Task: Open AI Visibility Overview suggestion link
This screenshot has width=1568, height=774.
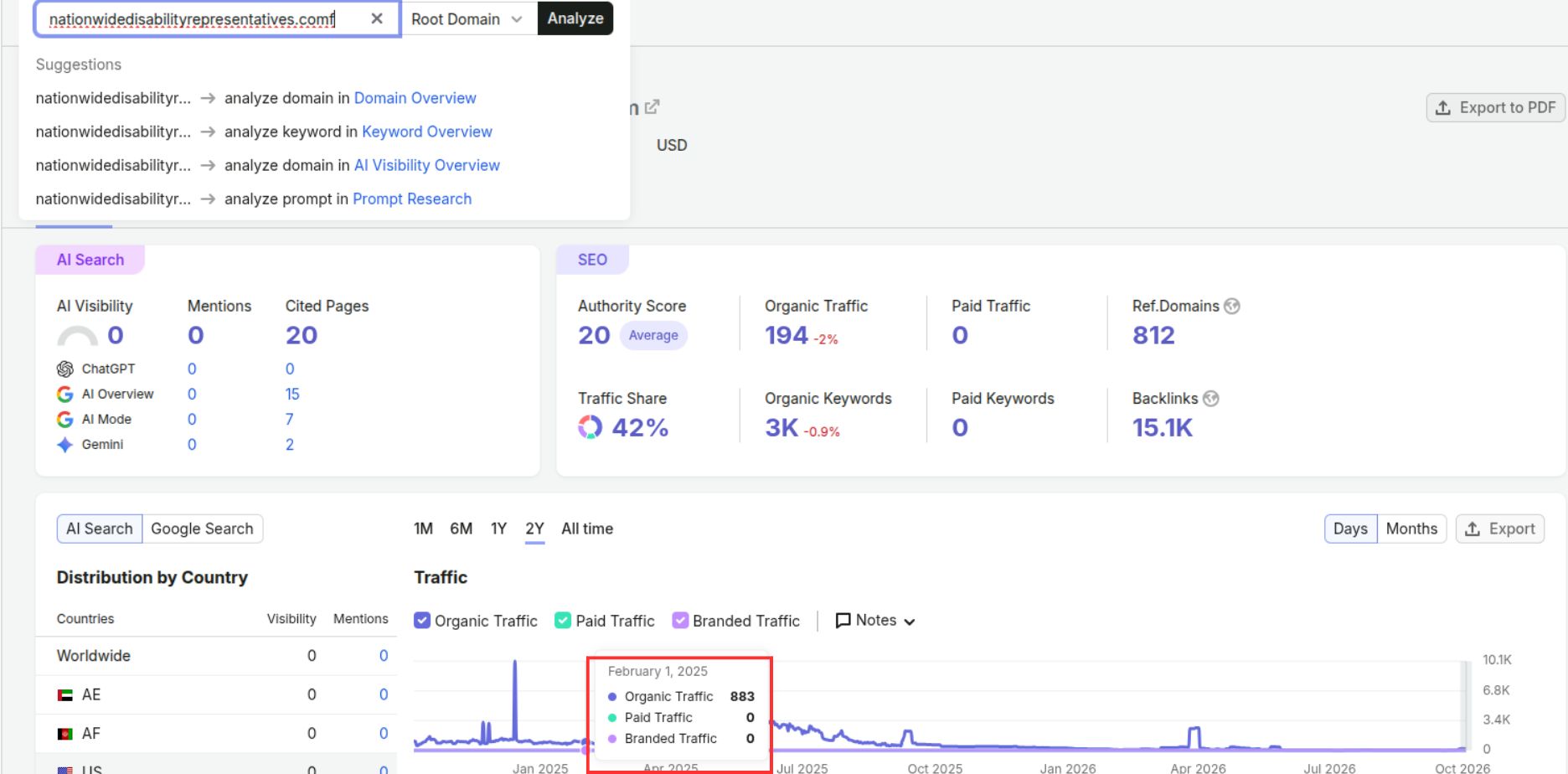Action: 427,165
